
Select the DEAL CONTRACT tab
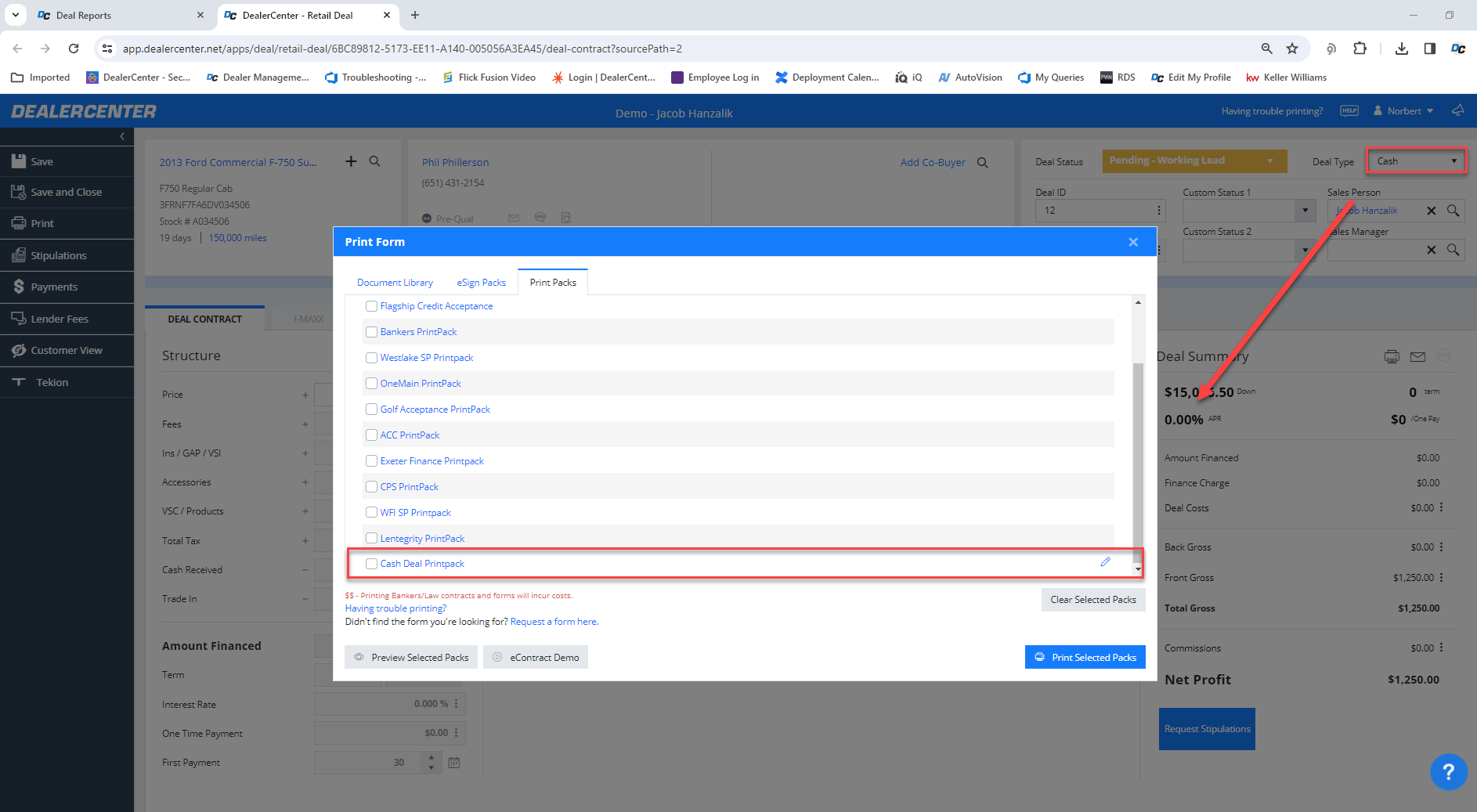point(204,319)
